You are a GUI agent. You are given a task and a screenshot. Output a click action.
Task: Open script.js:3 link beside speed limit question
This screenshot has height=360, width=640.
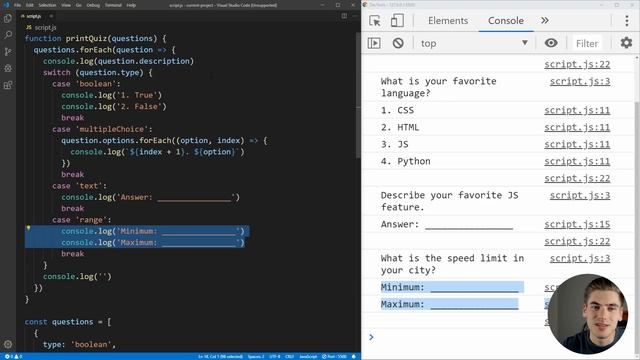[x=580, y=258]
